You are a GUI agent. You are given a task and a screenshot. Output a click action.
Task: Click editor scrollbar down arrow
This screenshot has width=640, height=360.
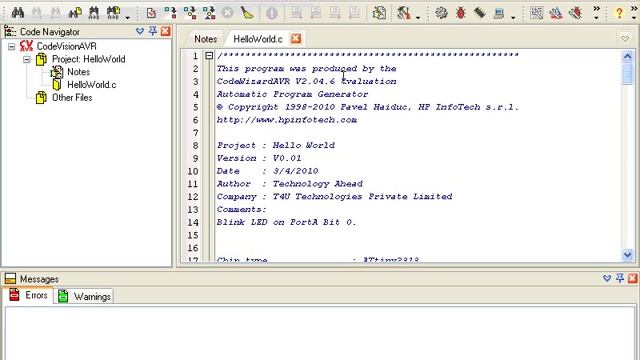627,255
